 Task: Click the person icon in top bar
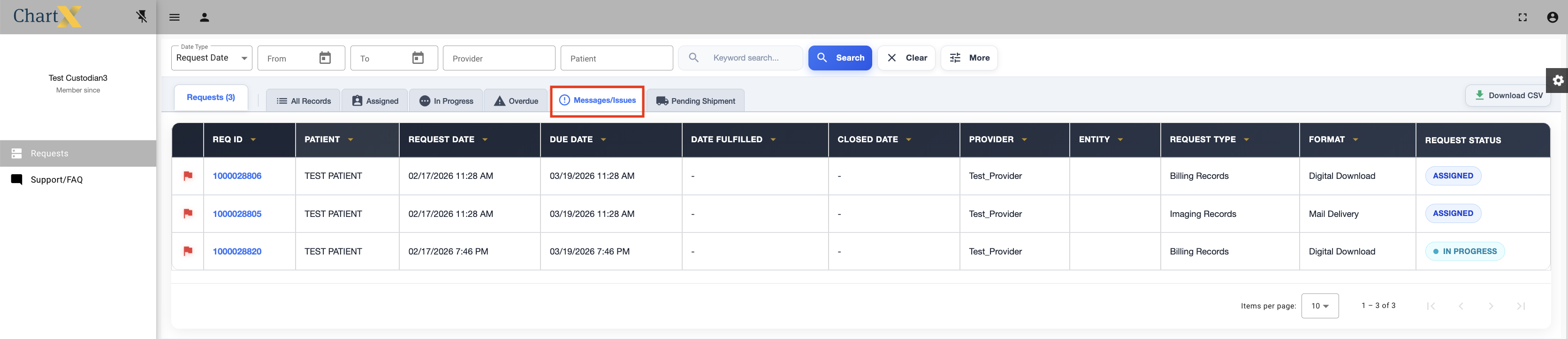[205, 17]
